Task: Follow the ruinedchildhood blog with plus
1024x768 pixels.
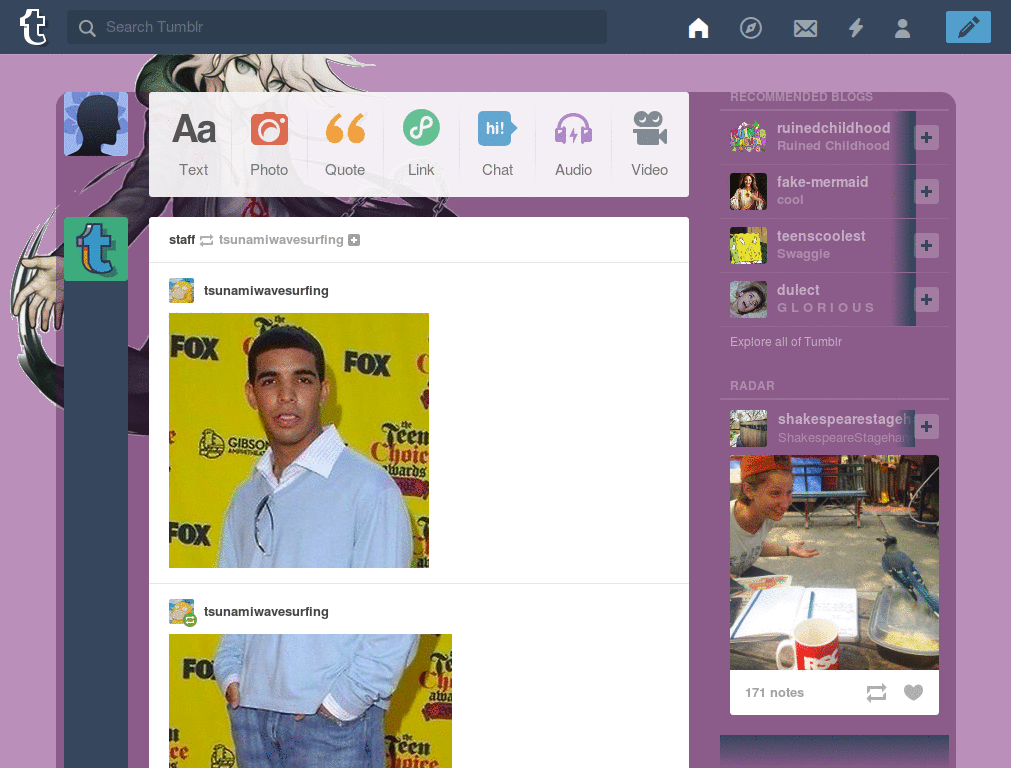Action: pos(926,137)
